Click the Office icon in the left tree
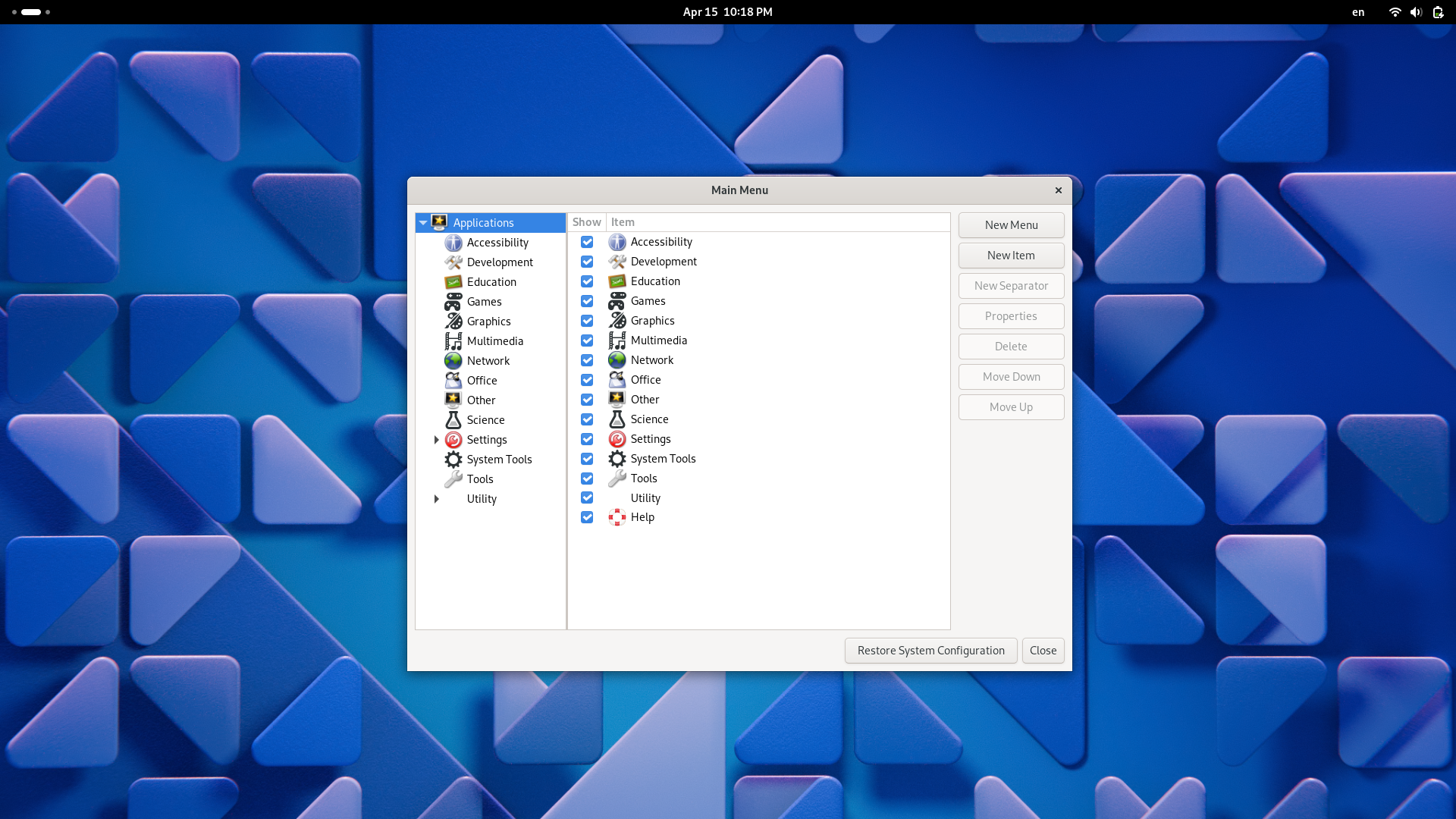The image size is (1456, 819). click(x=453, y=381)
